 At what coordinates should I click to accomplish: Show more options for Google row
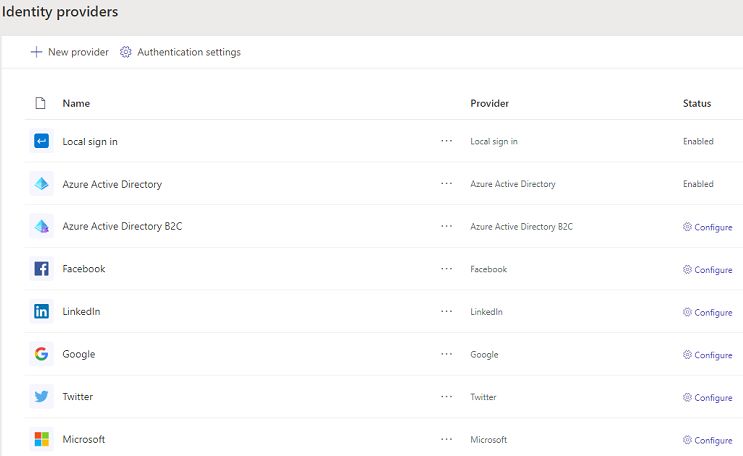[x=446, y=354]
